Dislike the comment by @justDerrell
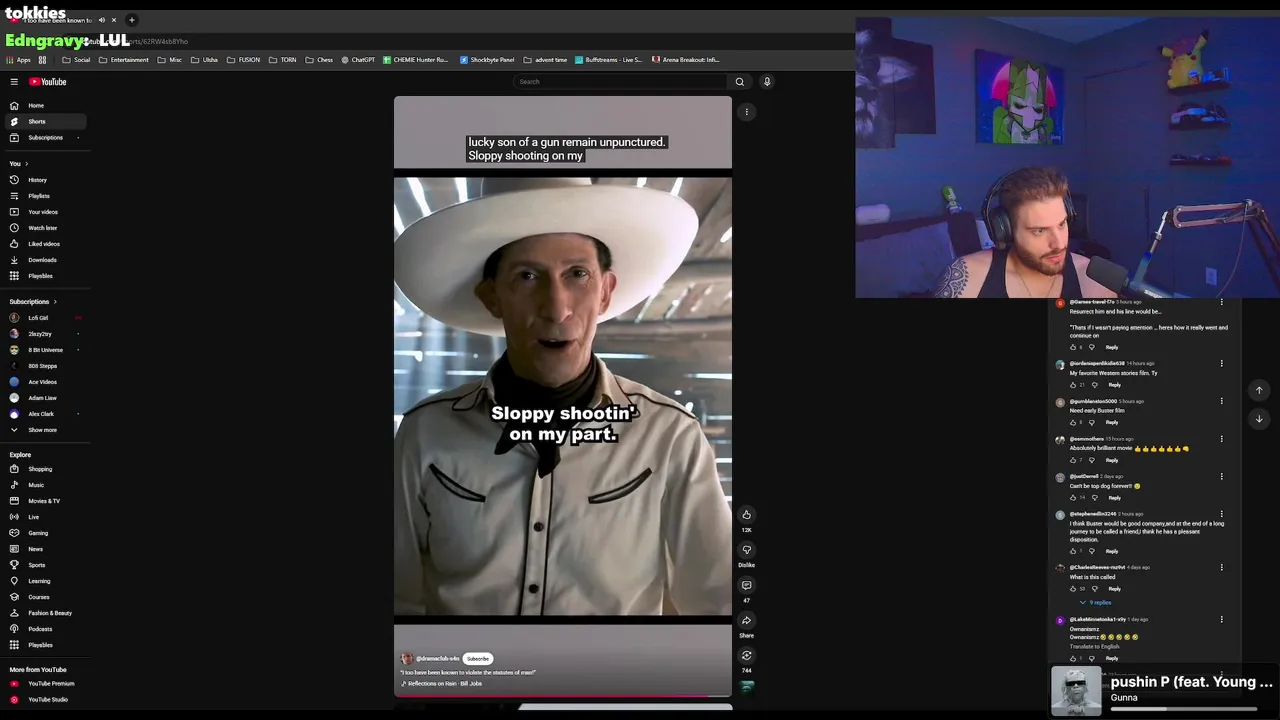 point(1094,498)
